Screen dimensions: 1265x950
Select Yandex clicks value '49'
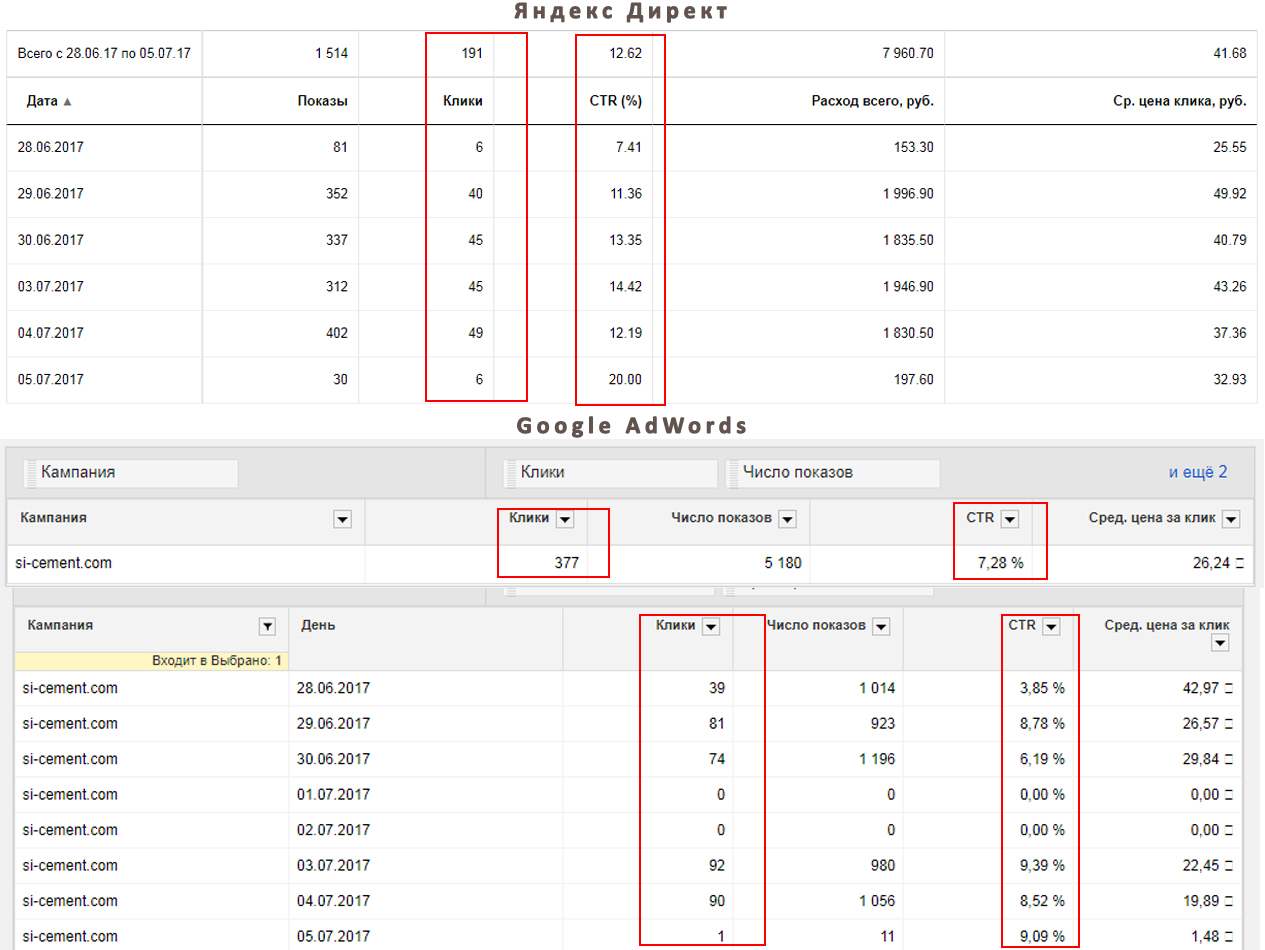tap(475, 333)
